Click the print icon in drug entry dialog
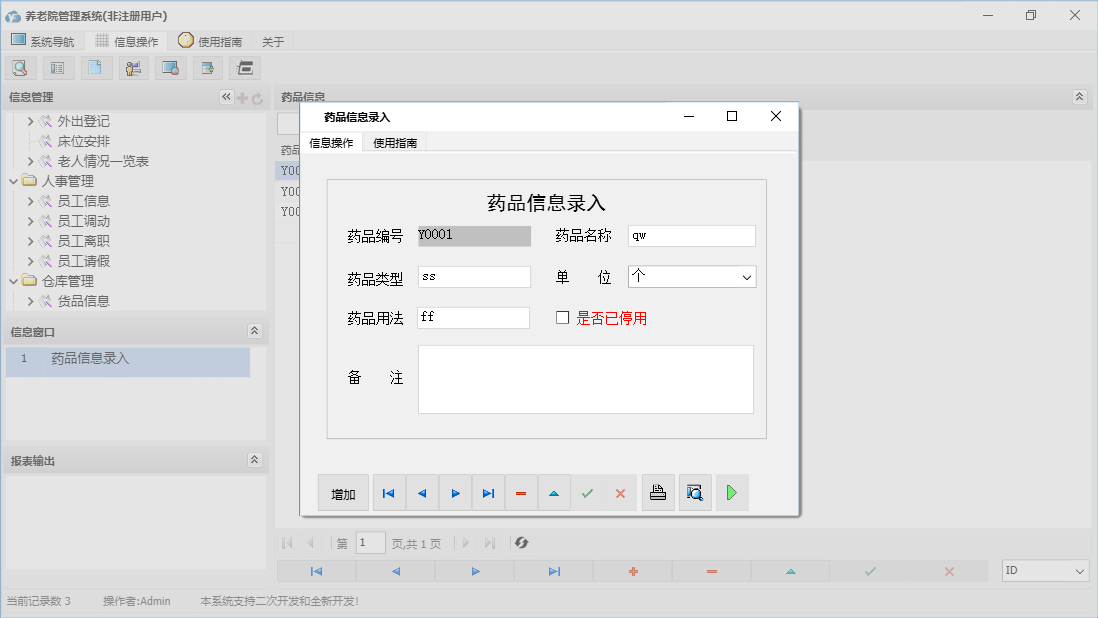This screenshot has width=1098, height=618. [658, 492]
